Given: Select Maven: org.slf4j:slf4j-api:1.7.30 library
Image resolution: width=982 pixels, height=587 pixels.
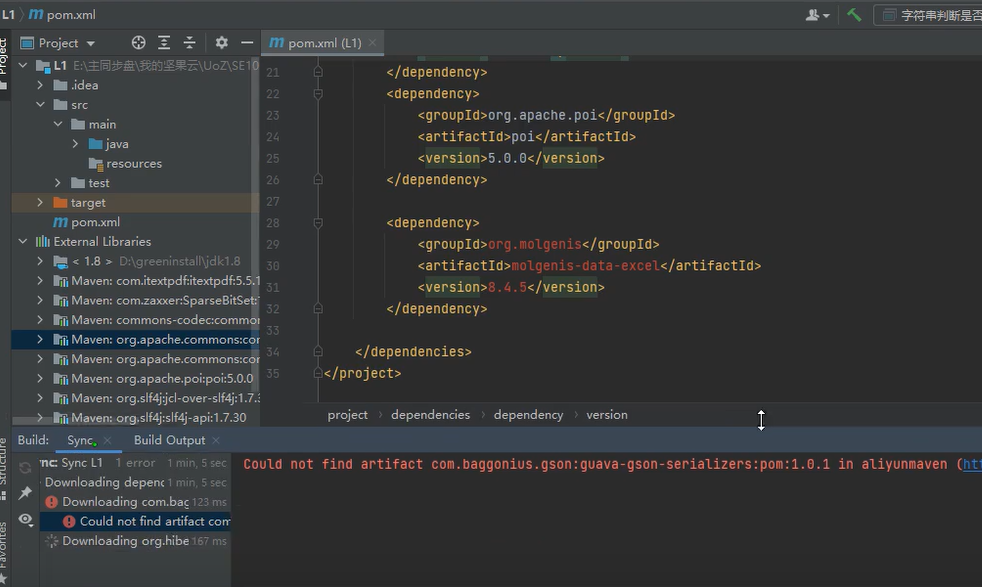Looking at the screenshot, I should (x=150, y=417).
